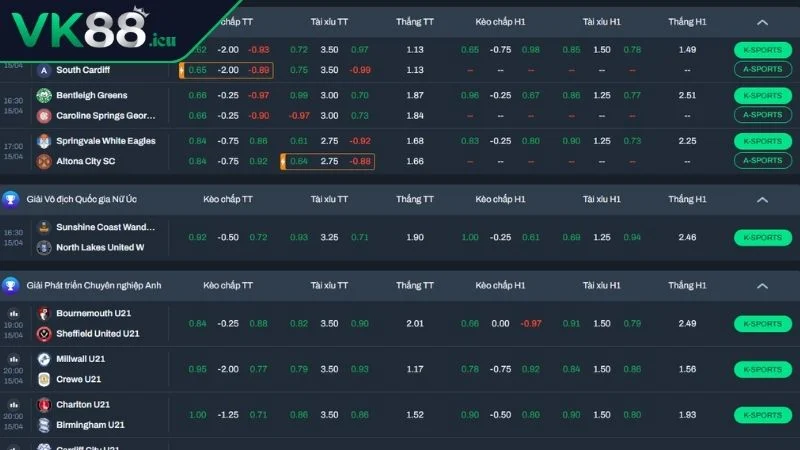This screenshot has height=450, width=800.
Task: Open stats chart icon for Charlton U21 match
Action: coord(14,405)
